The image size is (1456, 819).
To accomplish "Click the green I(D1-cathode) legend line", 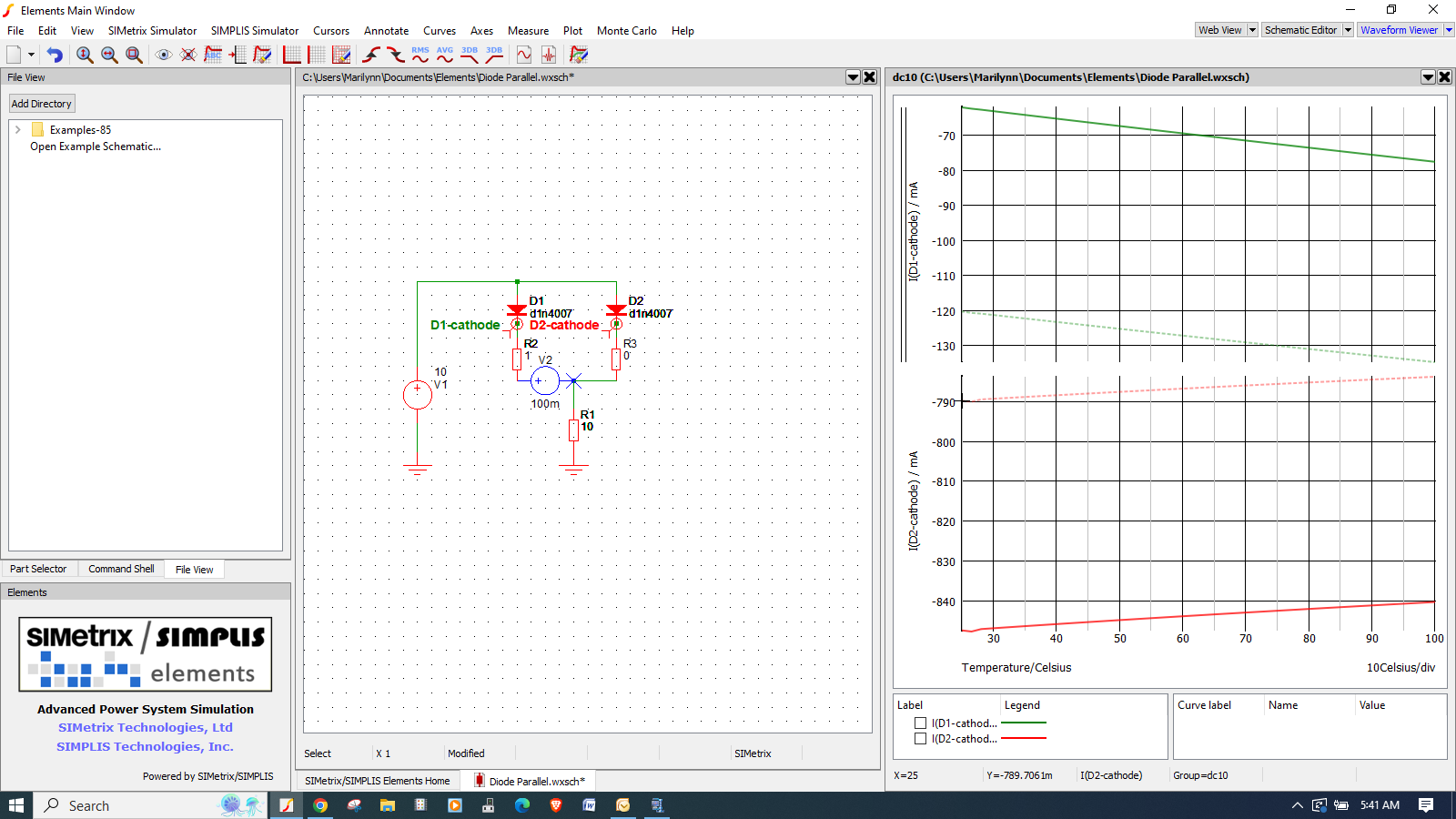I will (x=1024, y=723).
